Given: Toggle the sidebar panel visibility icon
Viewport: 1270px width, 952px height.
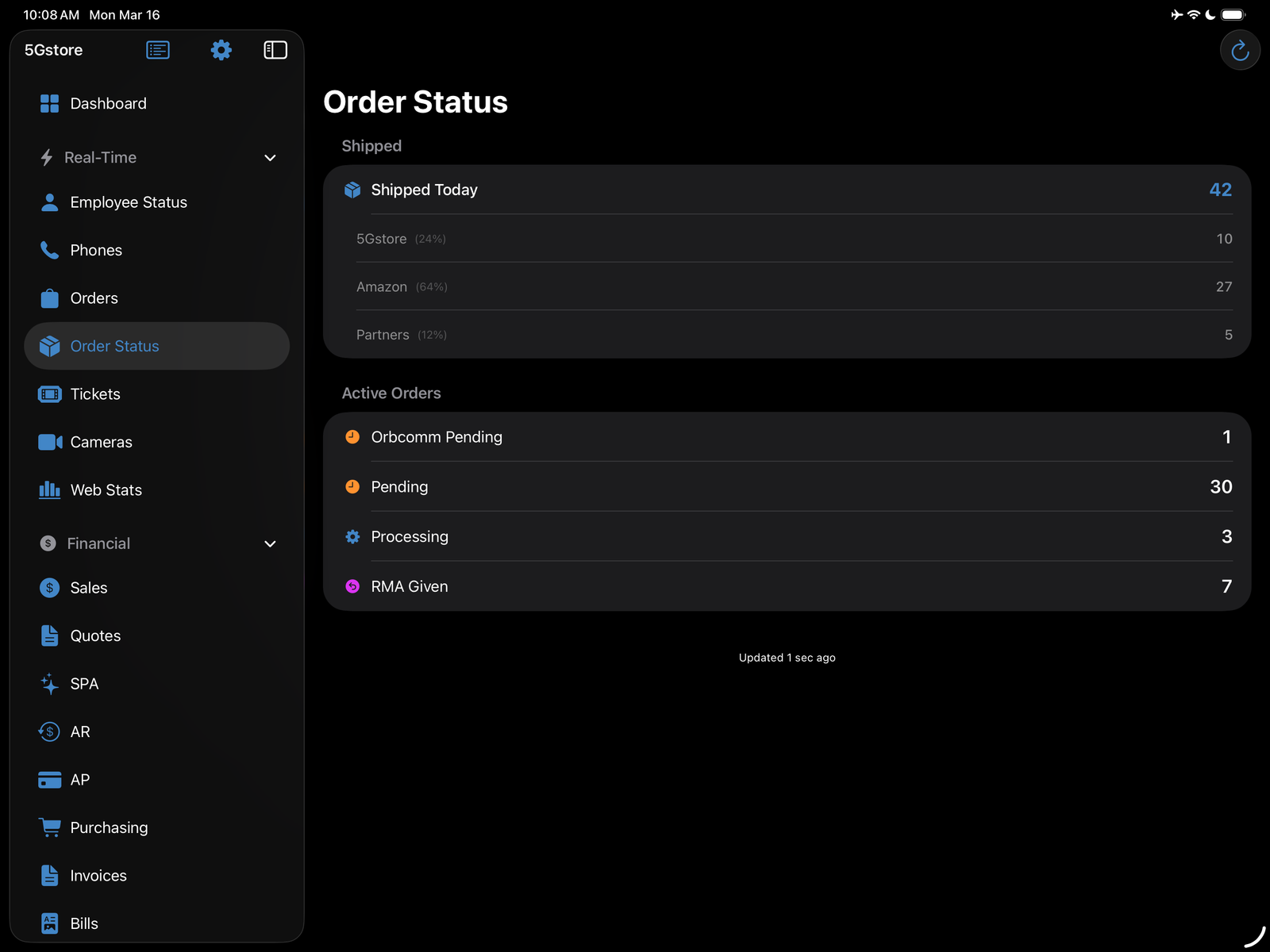Looking at the screenshot, I should 275,49.
